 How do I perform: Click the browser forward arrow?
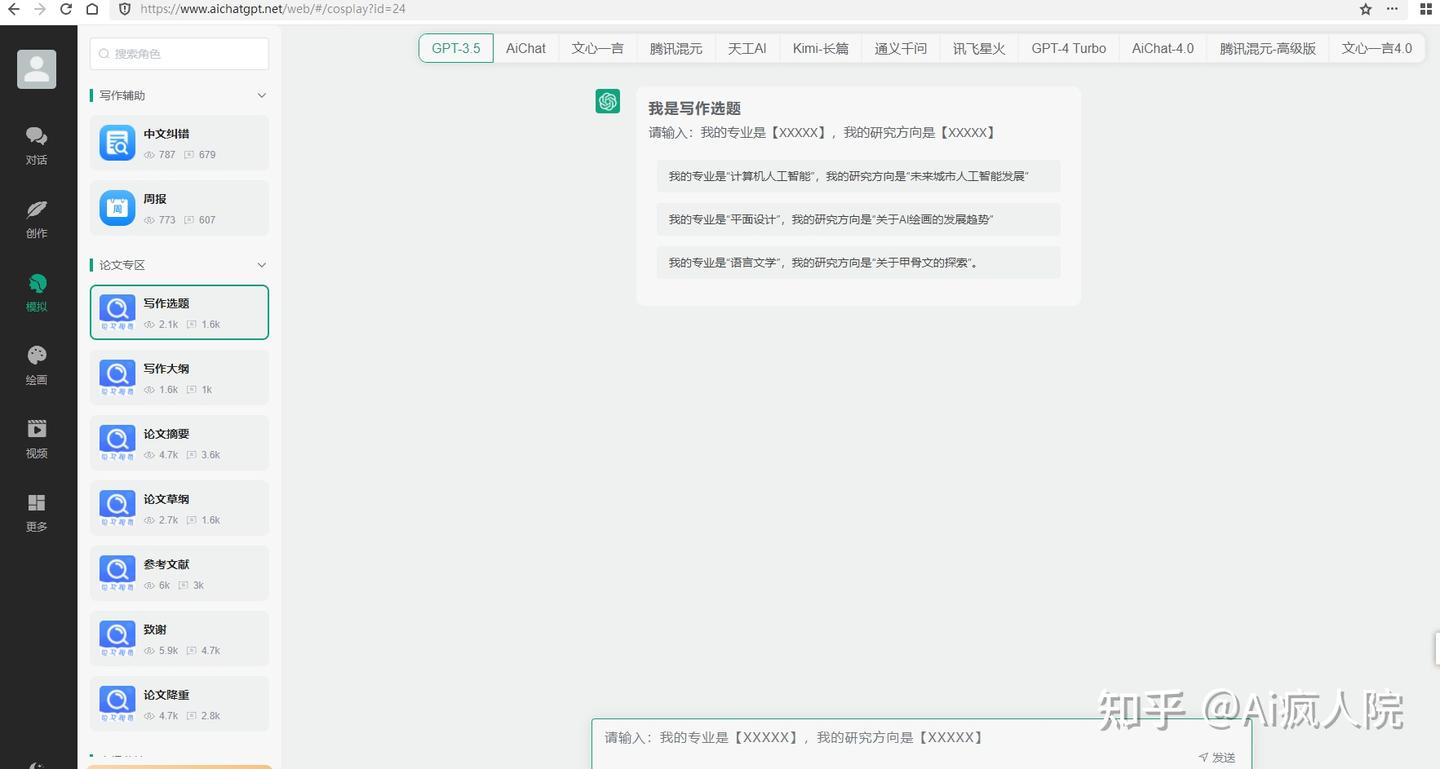(x=40, y=9)
